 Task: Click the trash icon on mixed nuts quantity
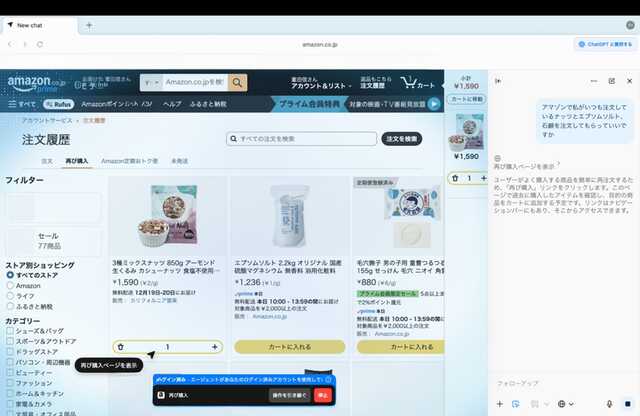click(121, 346)
